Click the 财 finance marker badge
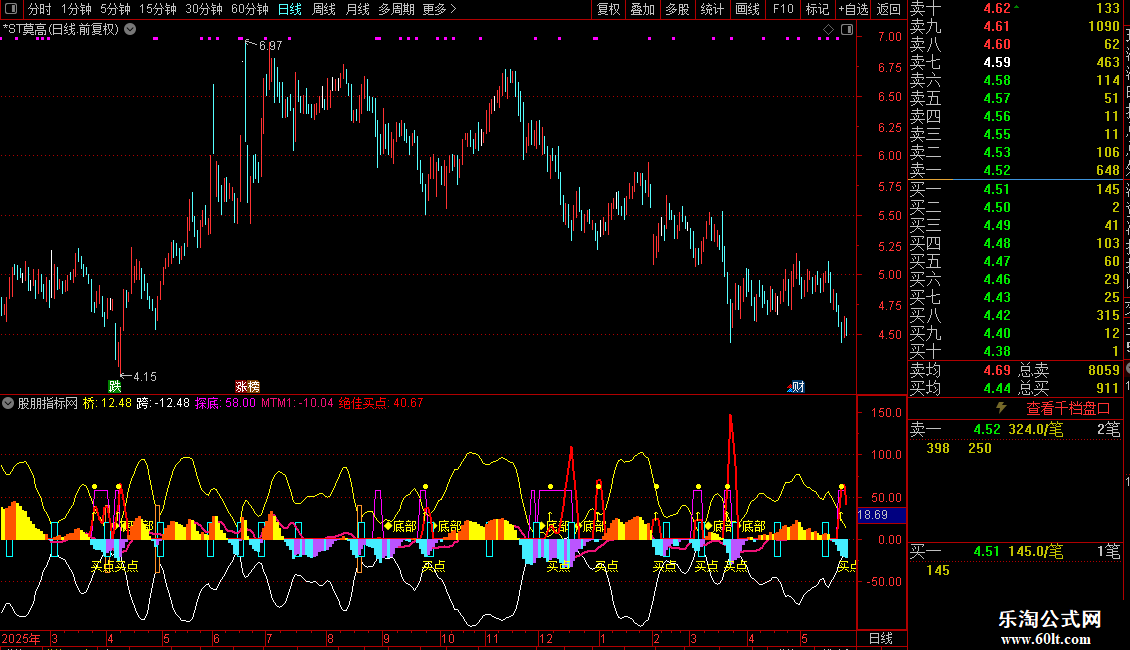 coord(797,387)
